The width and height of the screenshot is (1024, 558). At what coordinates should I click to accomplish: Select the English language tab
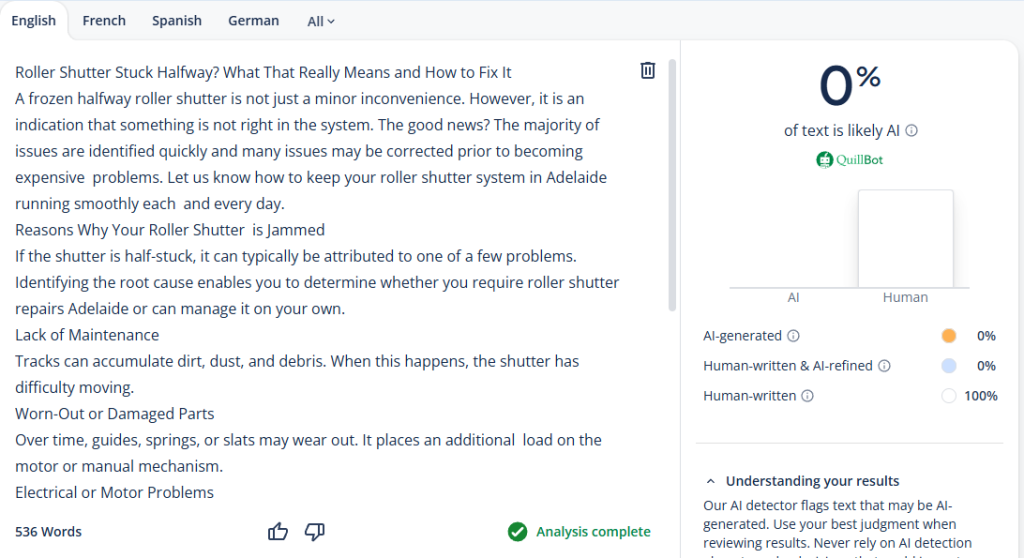tap(34, 20)
